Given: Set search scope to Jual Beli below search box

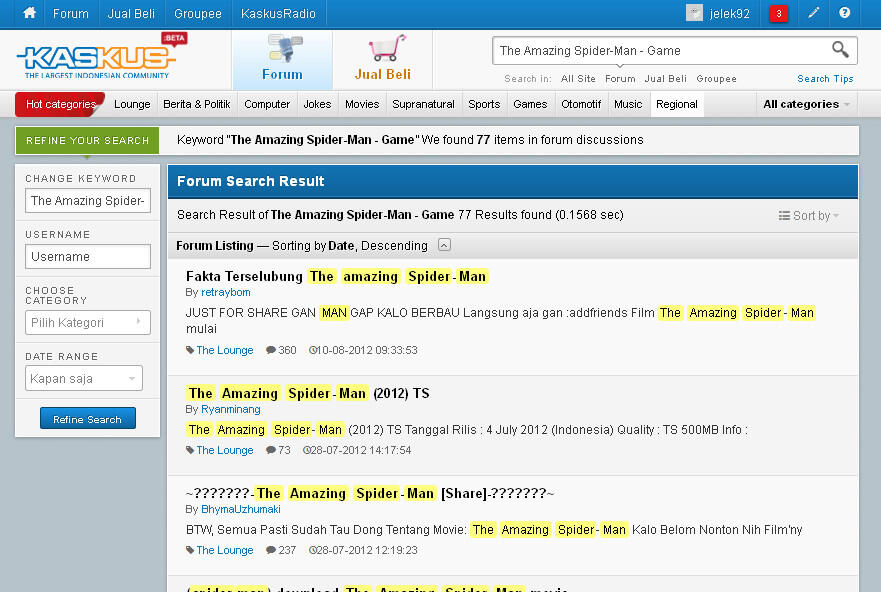Looking at the screenshot, I should tap(665, 79).
